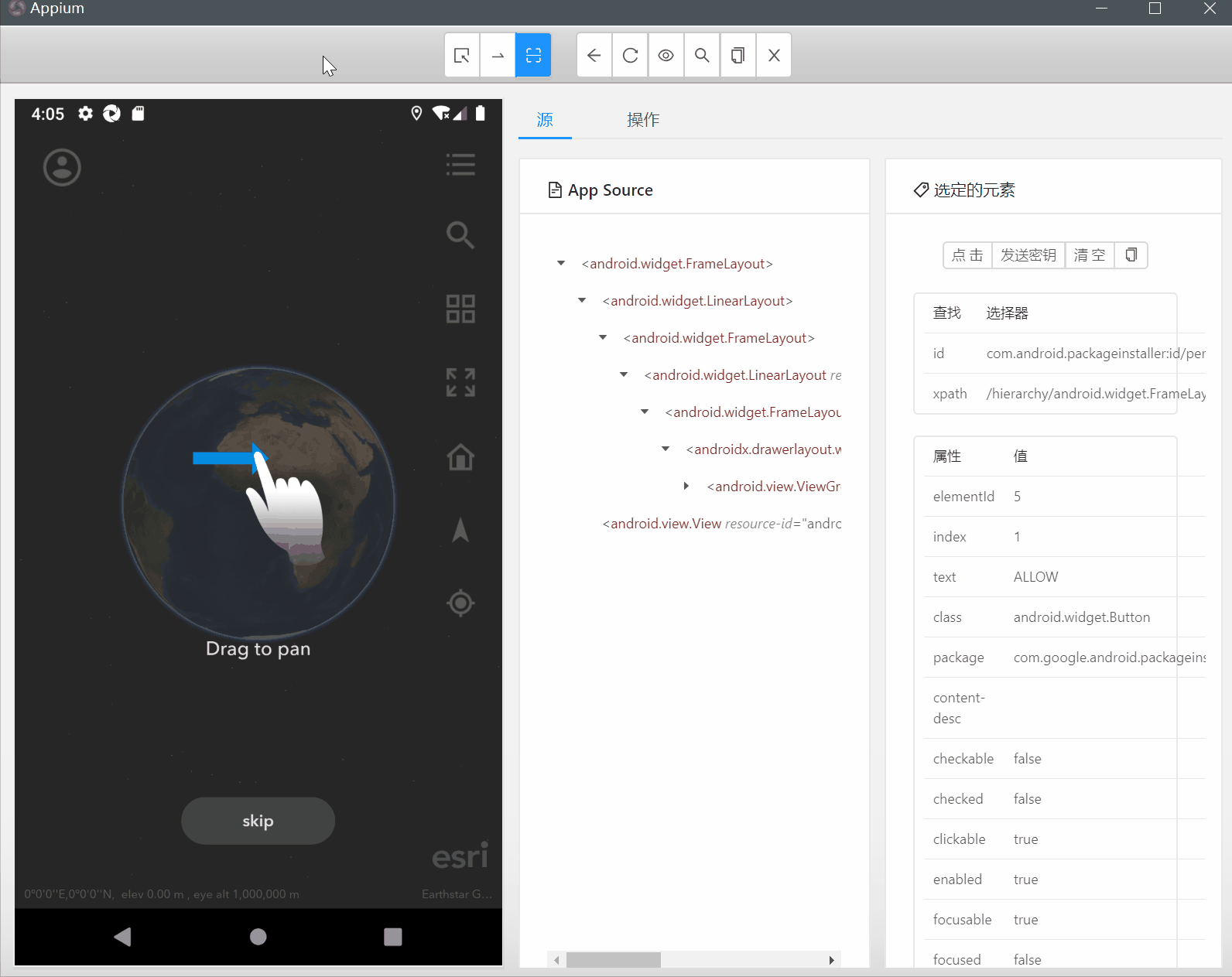This screenshot has height=977, width=1232.
Task: Tap the locate me target icon
Action: click(x=460, y=603)
